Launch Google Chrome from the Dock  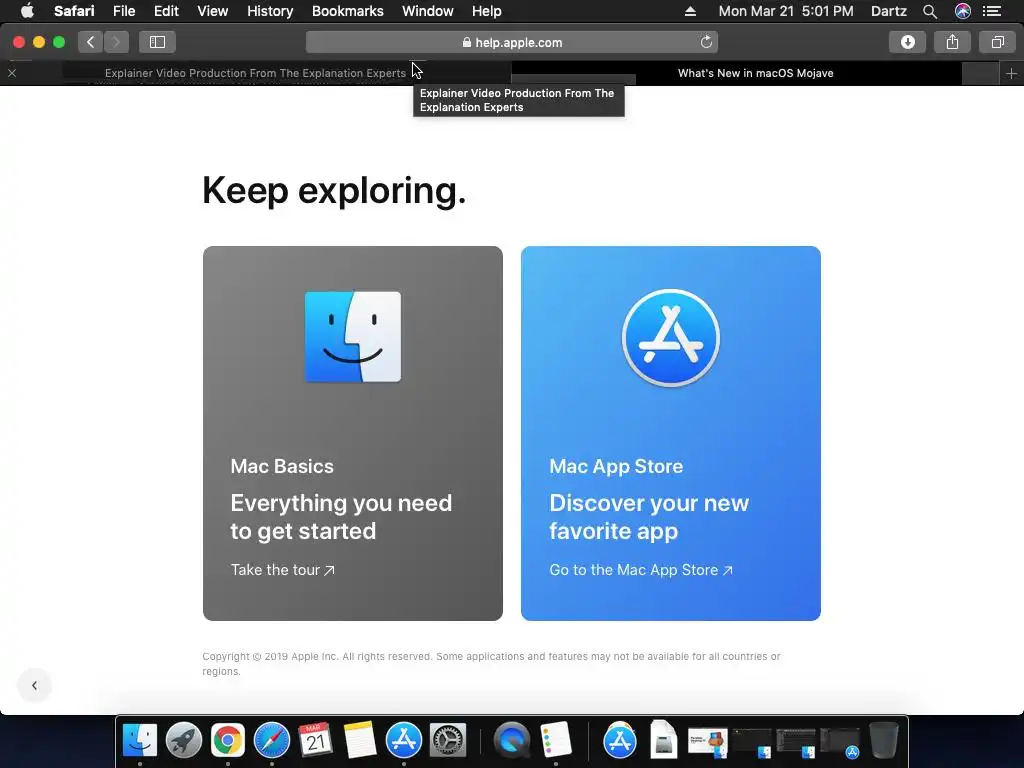(x=227, y=741)
